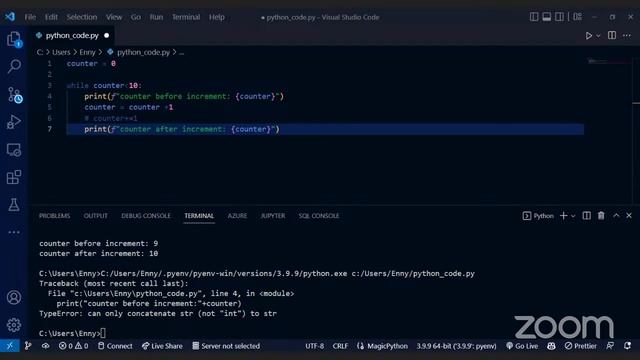Open the Search view icon
640x360 pixels.
click(x=14, y=66)
